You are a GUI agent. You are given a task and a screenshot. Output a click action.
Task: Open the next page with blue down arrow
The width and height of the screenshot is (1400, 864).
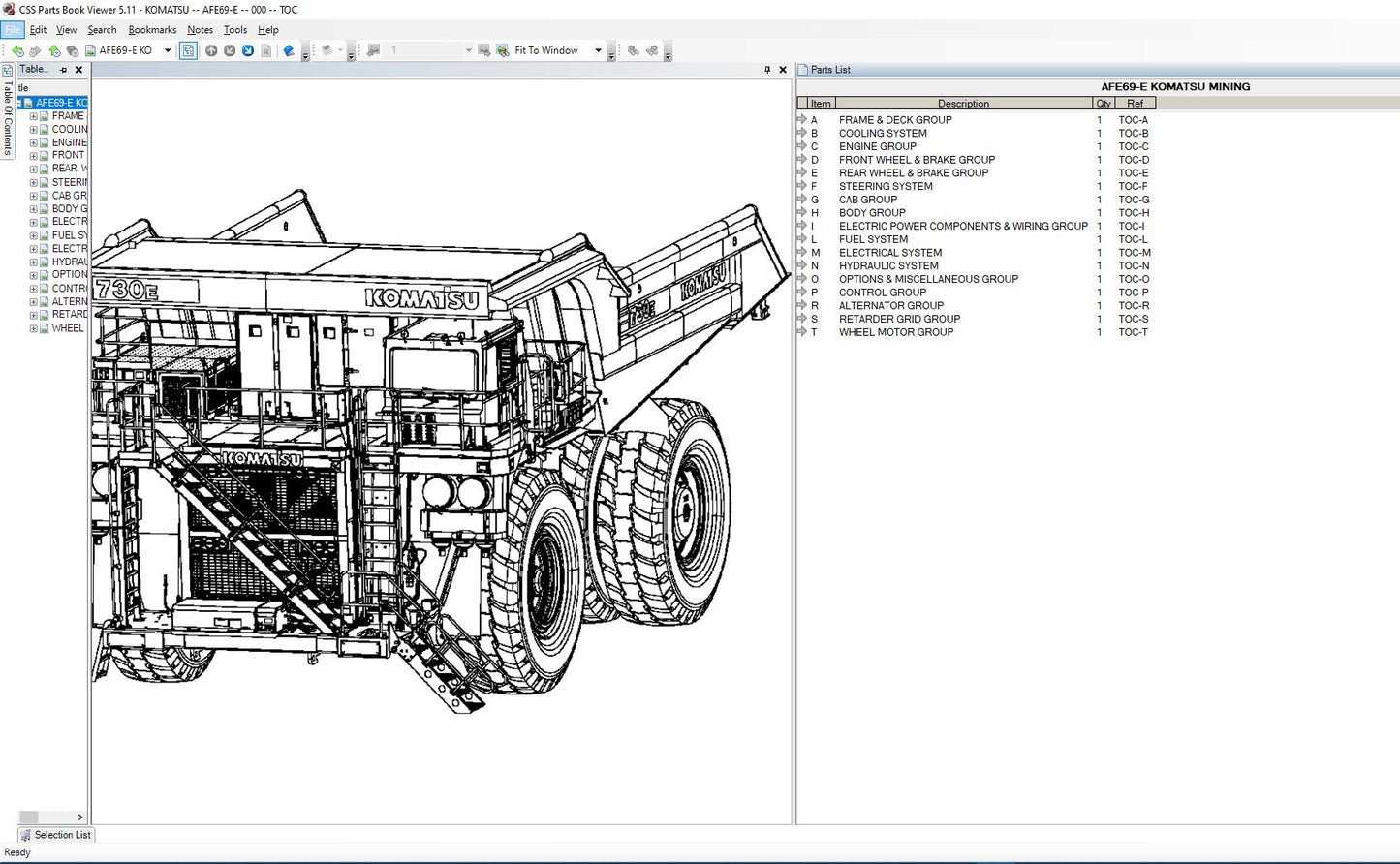tap(248, 50)
